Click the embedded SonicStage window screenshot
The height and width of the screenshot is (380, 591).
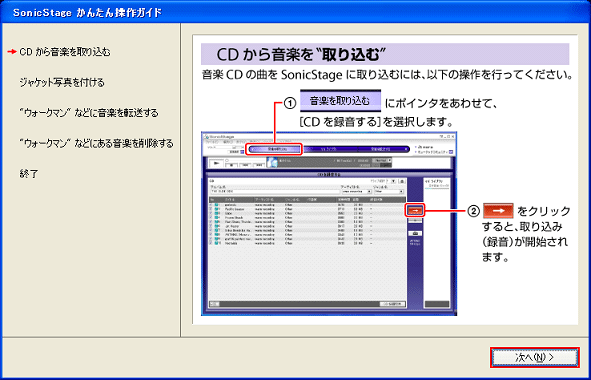pyautogui.click(x=329, y=223)
